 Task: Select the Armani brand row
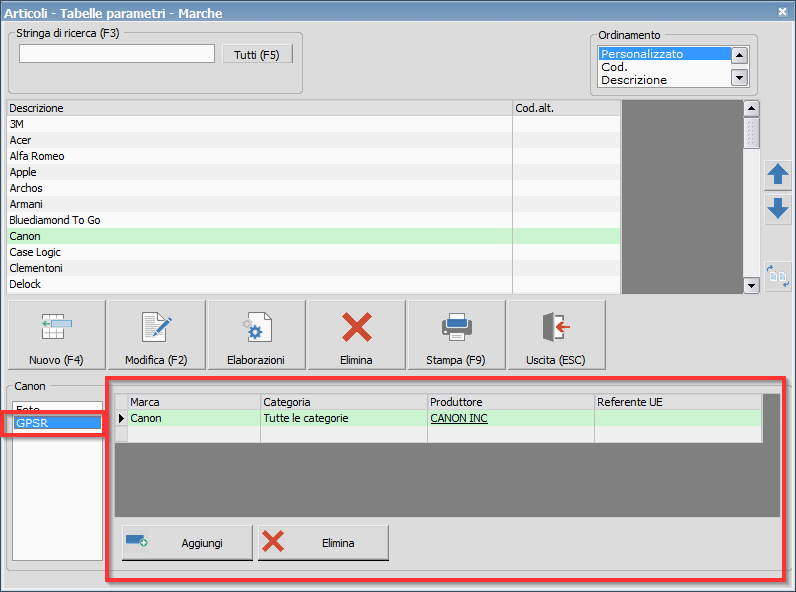point(314,204)
